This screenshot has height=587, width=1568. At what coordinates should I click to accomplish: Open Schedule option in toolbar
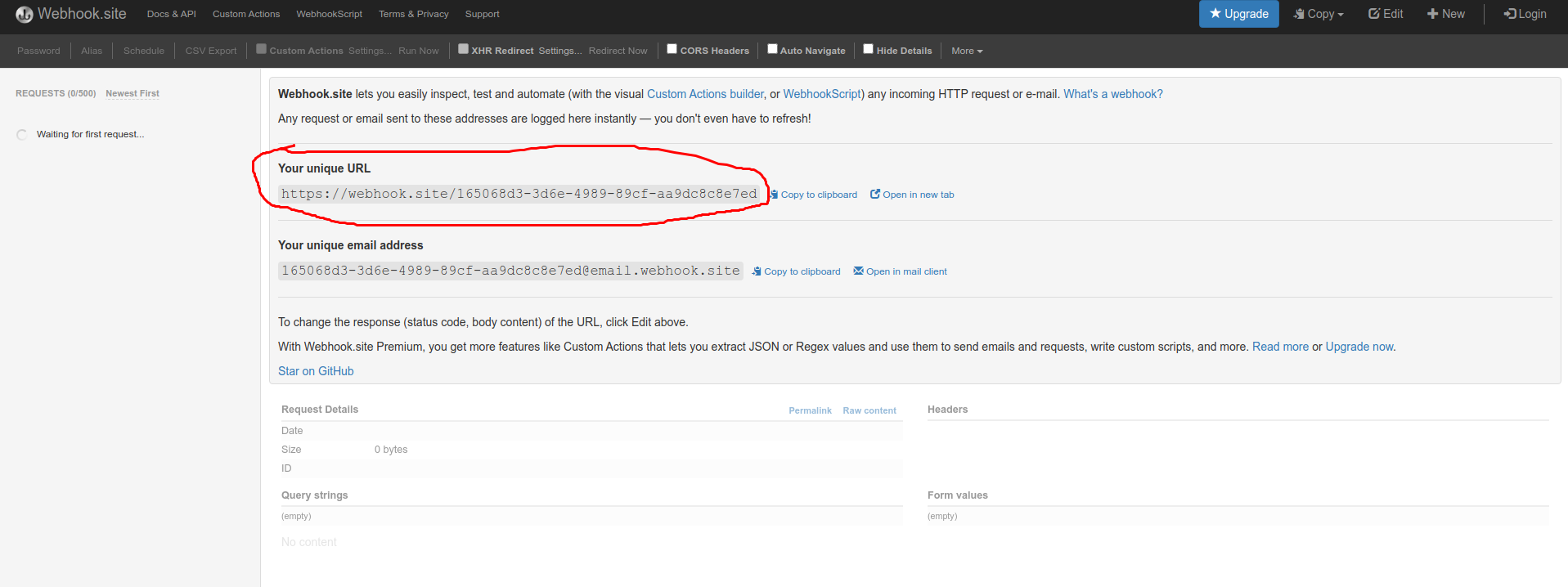(x=144, y=51)
